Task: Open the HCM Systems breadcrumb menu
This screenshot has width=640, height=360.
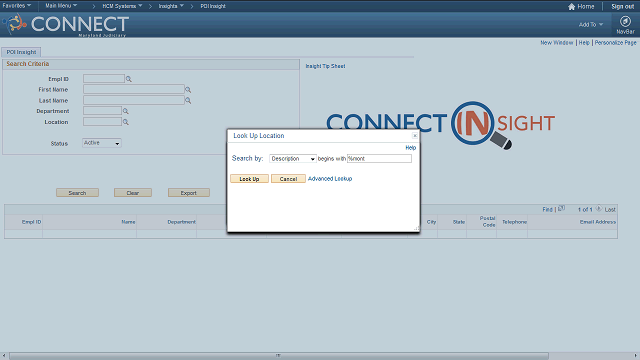Action: tap(122, 6)
